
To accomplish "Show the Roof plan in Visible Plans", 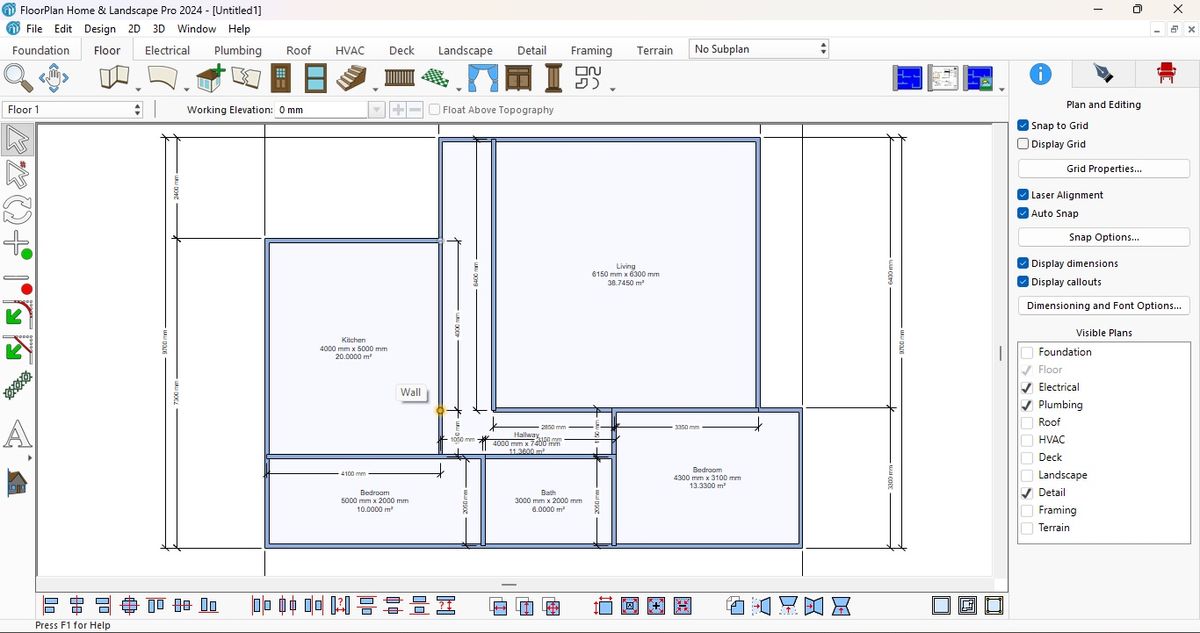I will coord(1027,422).
